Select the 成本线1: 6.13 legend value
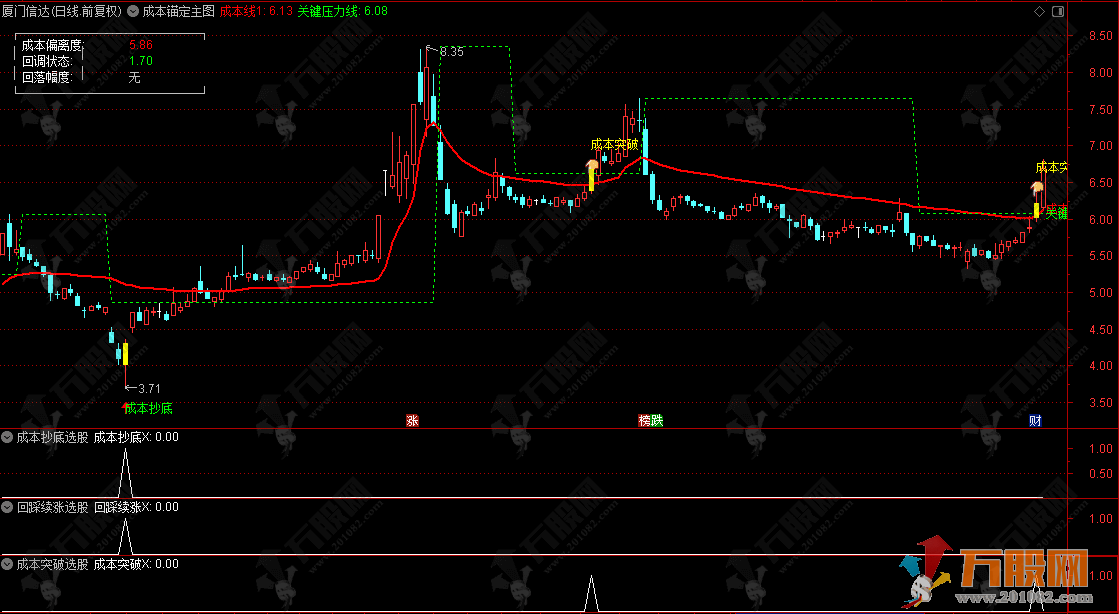Image resolution: width=1119 pixels, height=614 pixels. tap(255, 11)
